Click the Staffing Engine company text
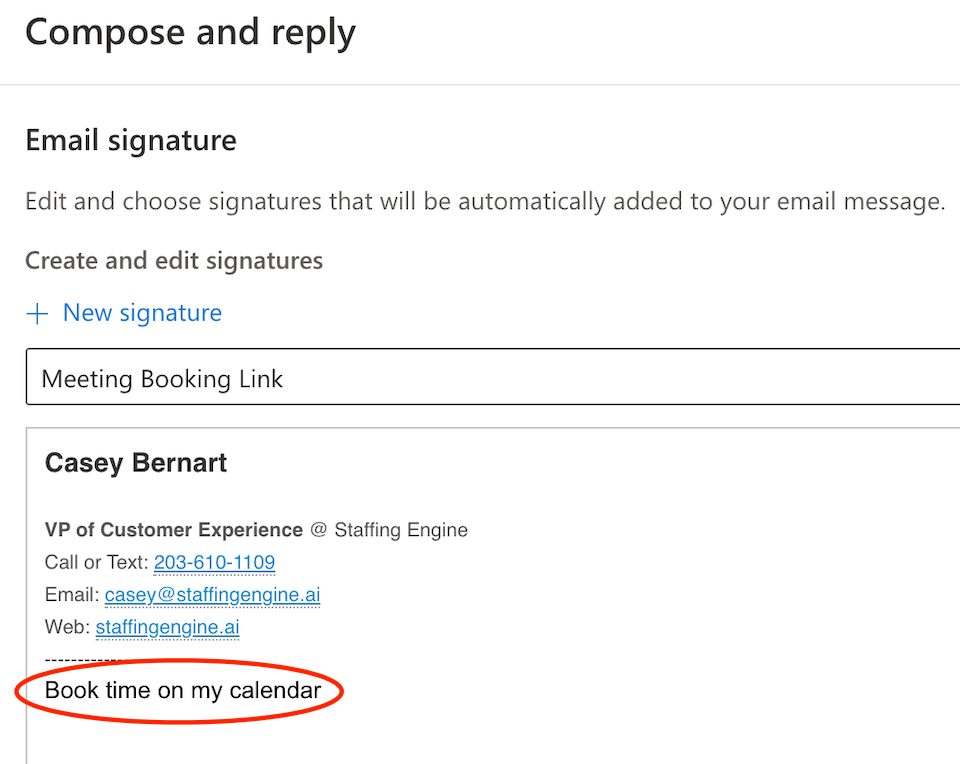 click(x=400, y=530)
